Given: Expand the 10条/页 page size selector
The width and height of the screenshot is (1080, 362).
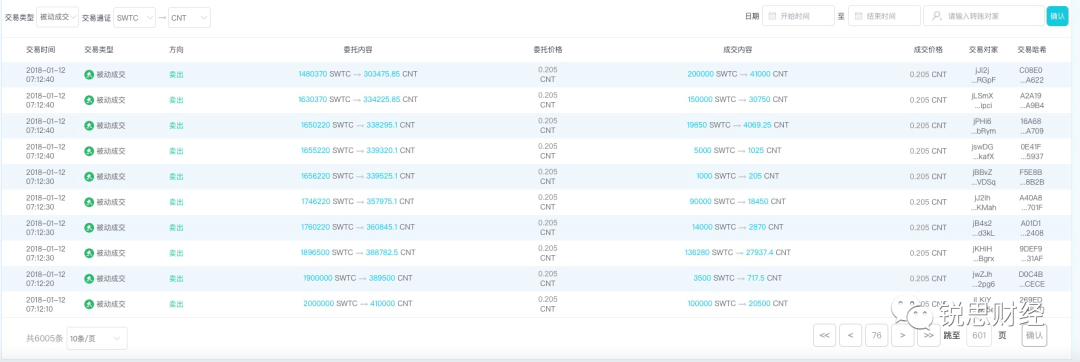Looking at the screenshot, I should pos(97,338).
